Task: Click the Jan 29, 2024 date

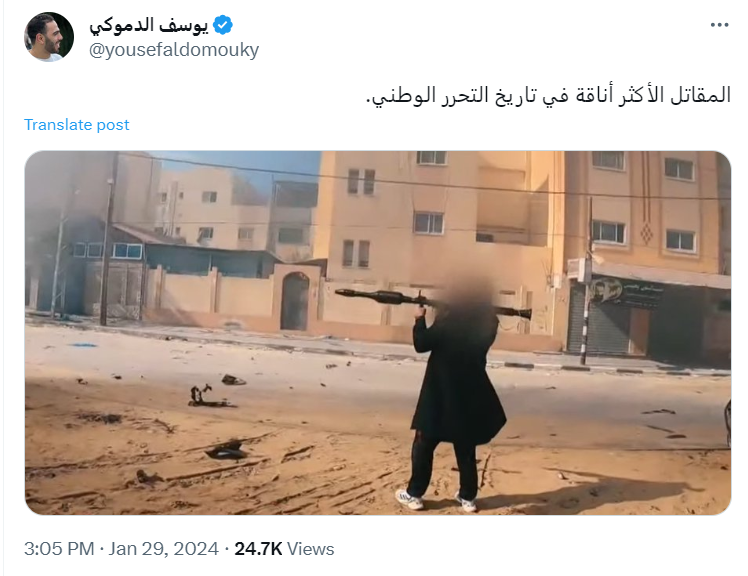Action: coord(163,549)
